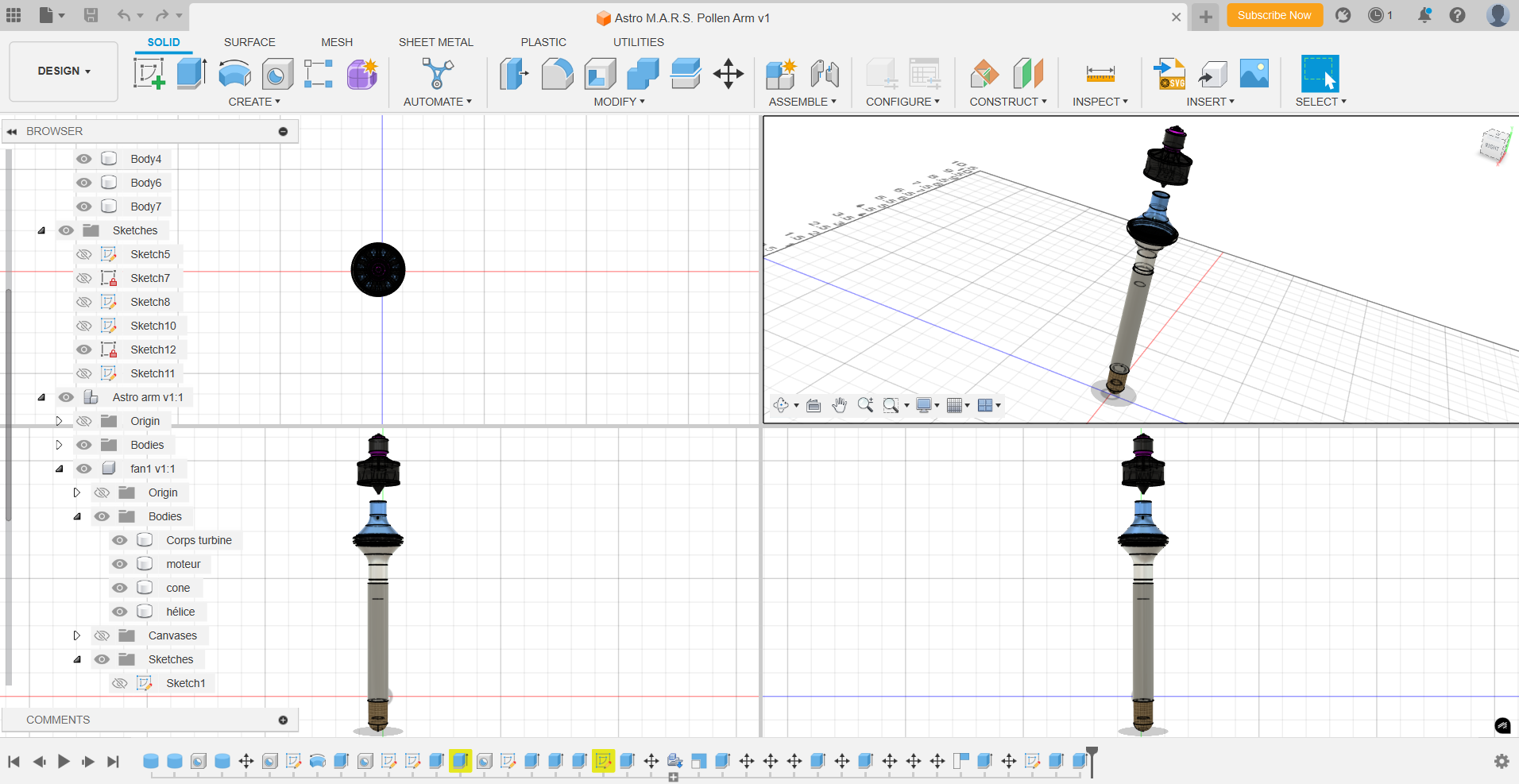
Task: Open the INSPECT dropdown menu
Action: (1100, 102)
